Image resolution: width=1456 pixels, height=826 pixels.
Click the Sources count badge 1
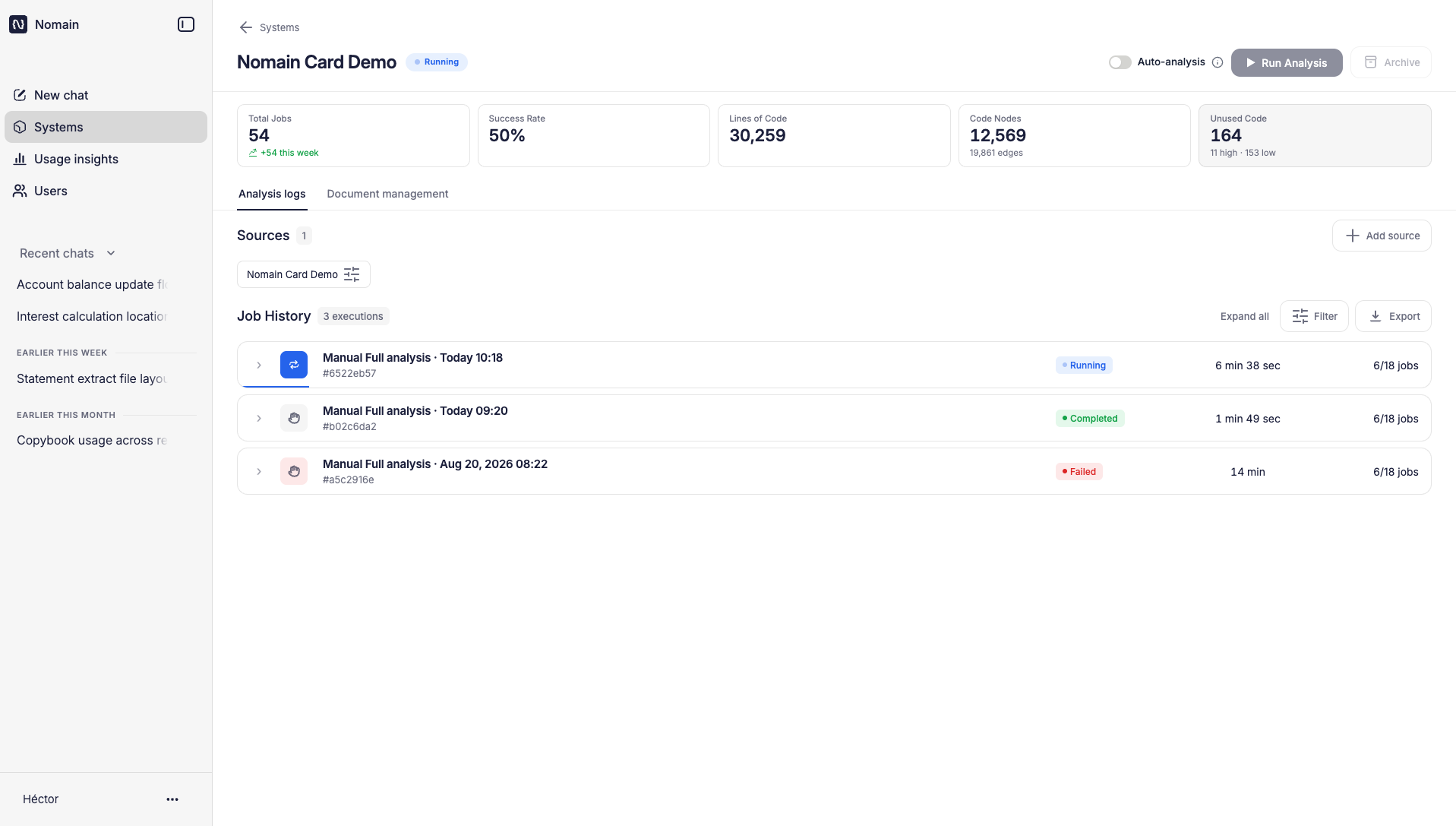coord(304,236)
